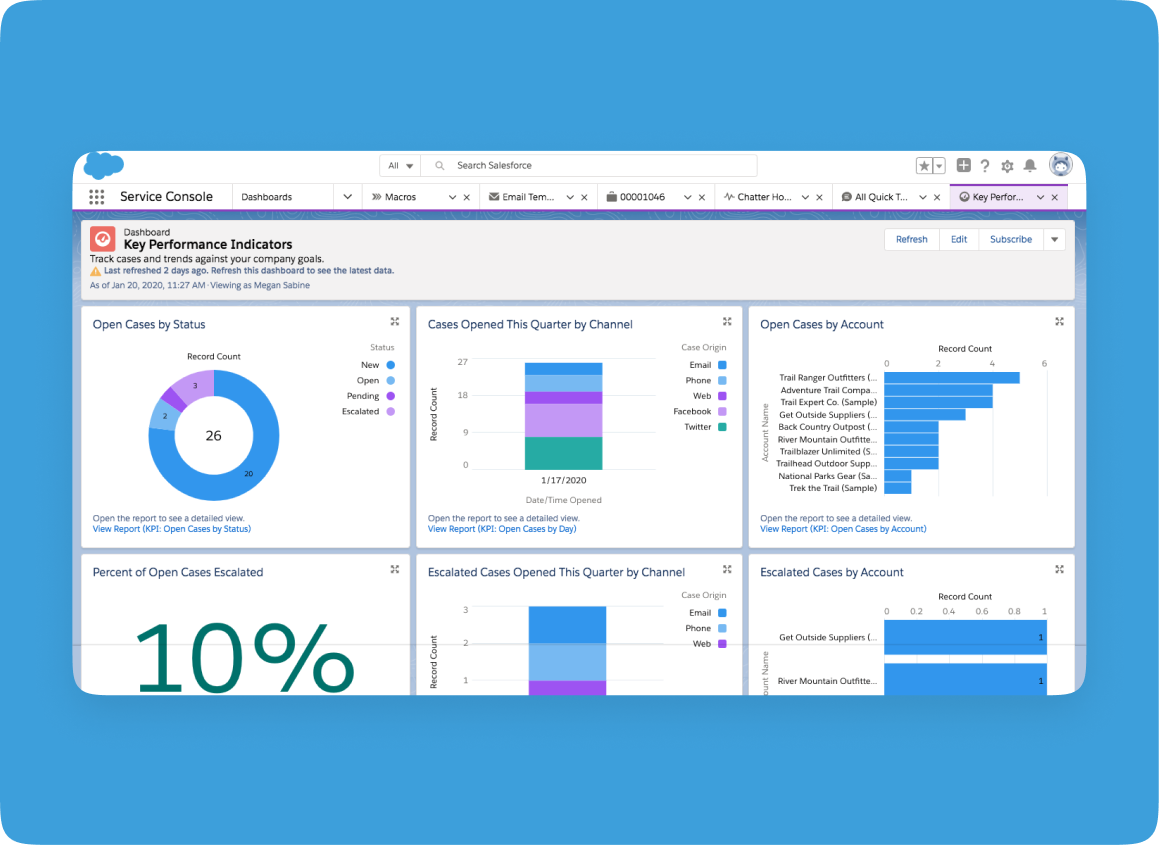
Task: Open the Dashboards navigation dropdown arrow
Action: (x=347, y=197)
